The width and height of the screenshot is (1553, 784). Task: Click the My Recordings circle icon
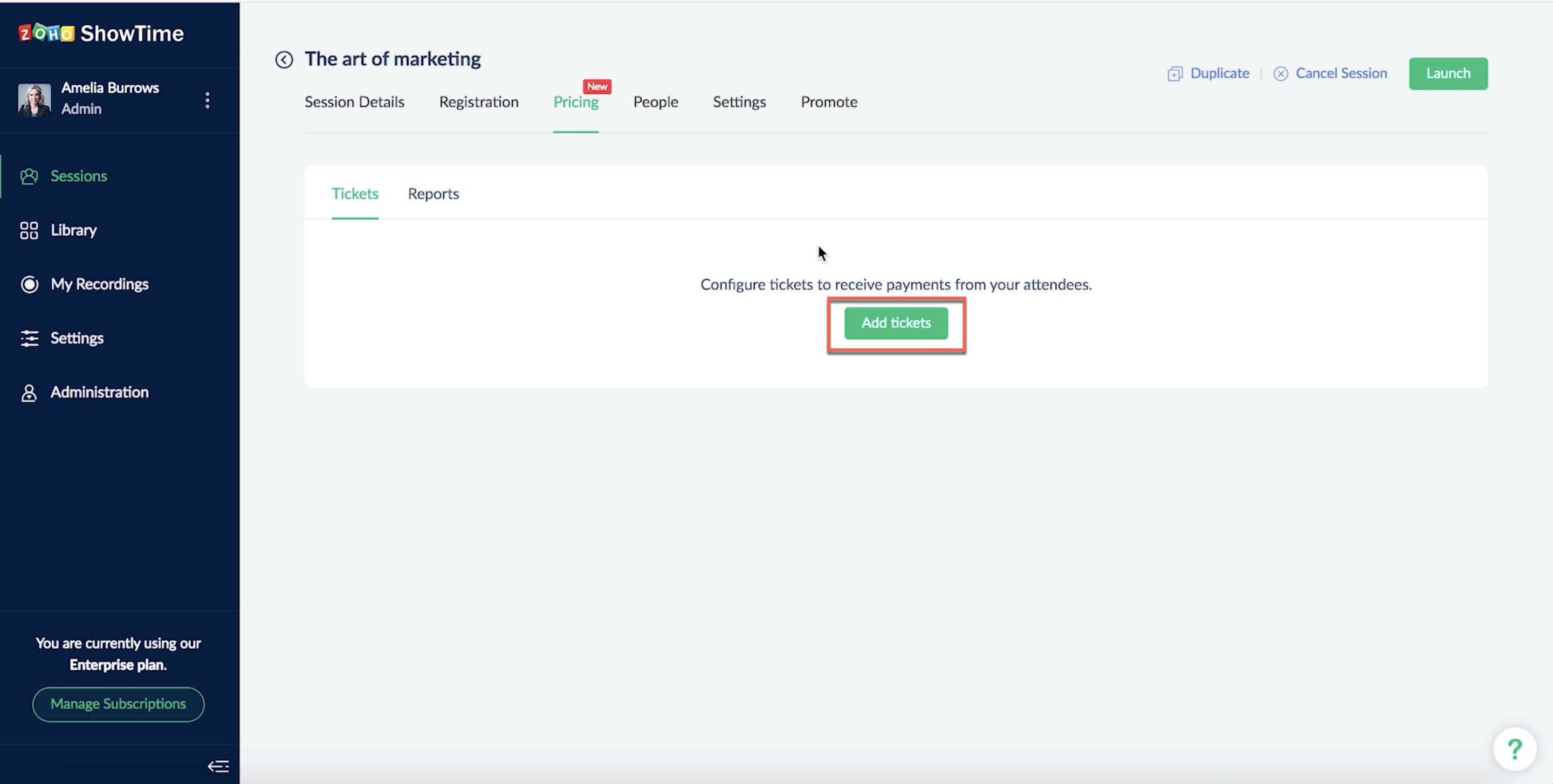point(29,285)
